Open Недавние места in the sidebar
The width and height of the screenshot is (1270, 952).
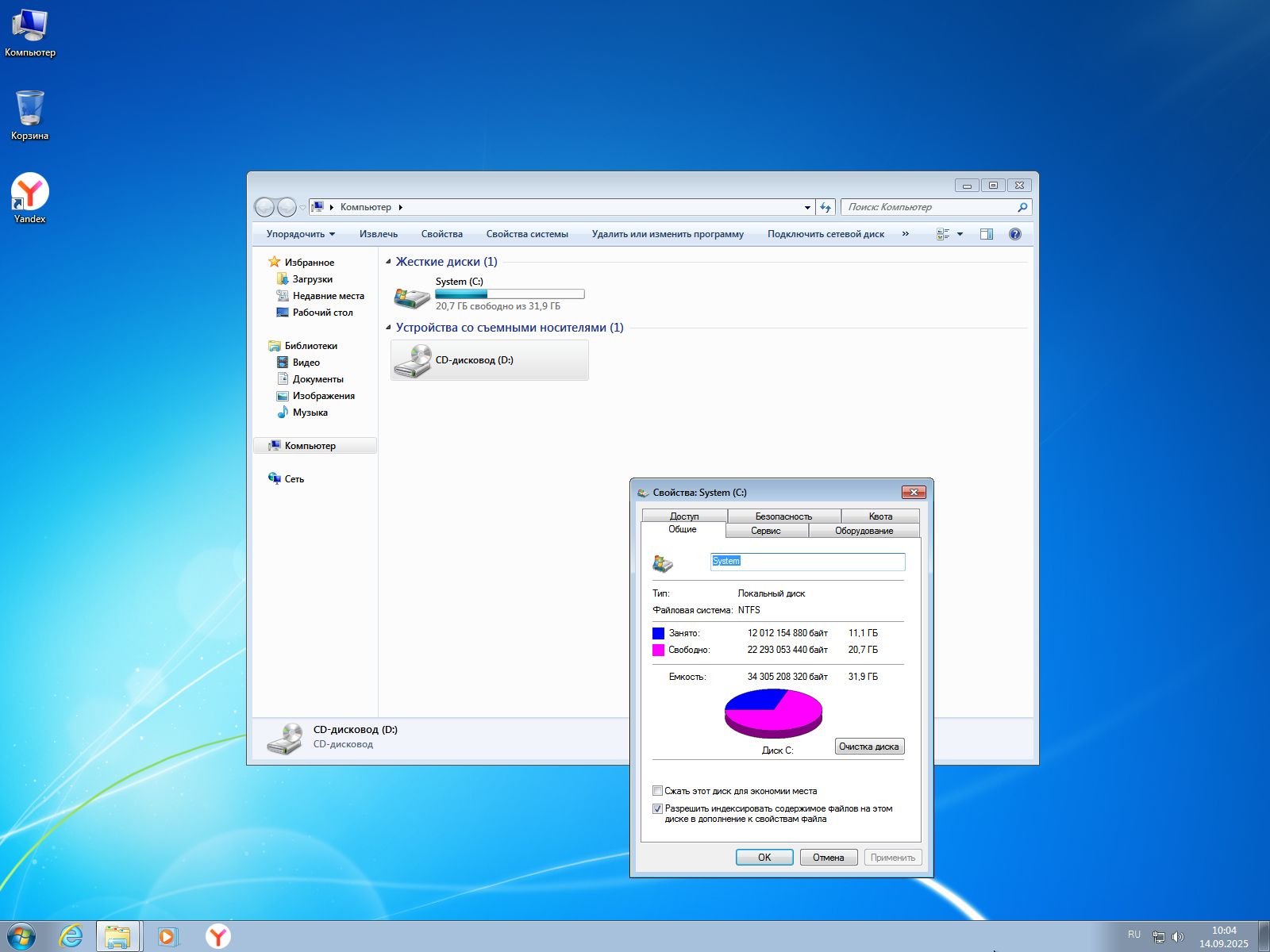click(x=320, y=296)
